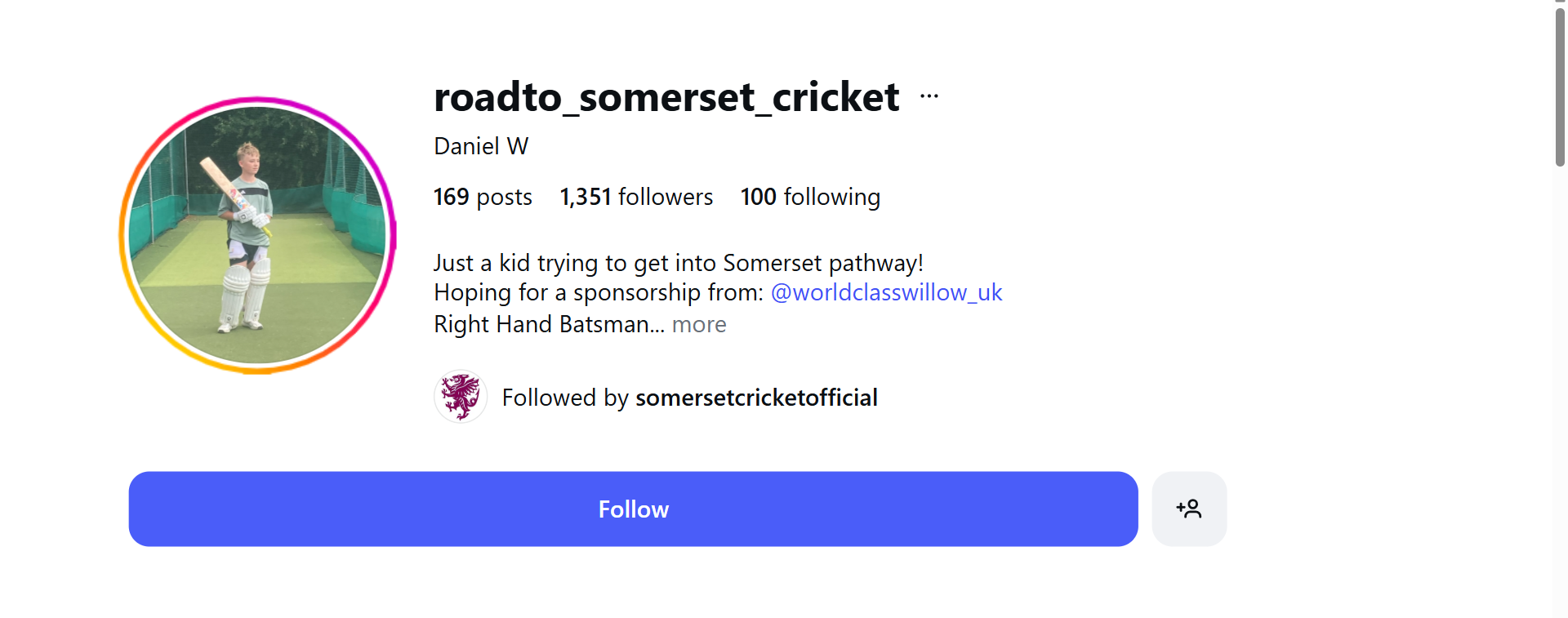Click the "Right Hand Batsman" bio text
The width and height of the screenshot is (1568, 618).
[x=542, y=324]
